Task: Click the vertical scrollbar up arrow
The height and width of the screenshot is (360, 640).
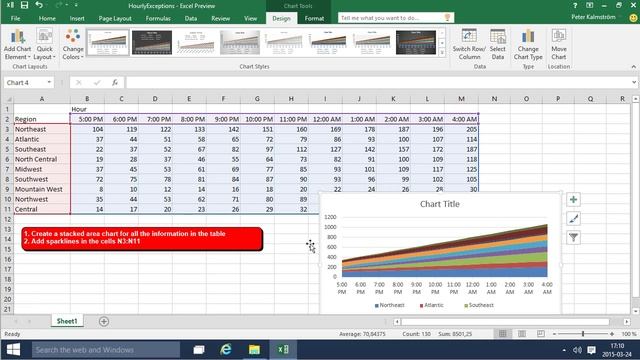Action: [x=636, y=99]
